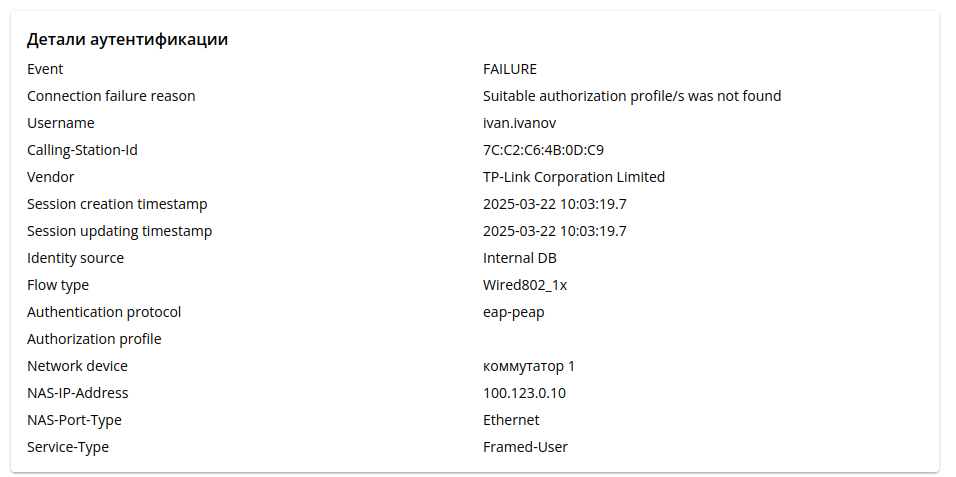
Task: Click the vendor value TP-Link Corporation Limited
Action: (574, 177)
